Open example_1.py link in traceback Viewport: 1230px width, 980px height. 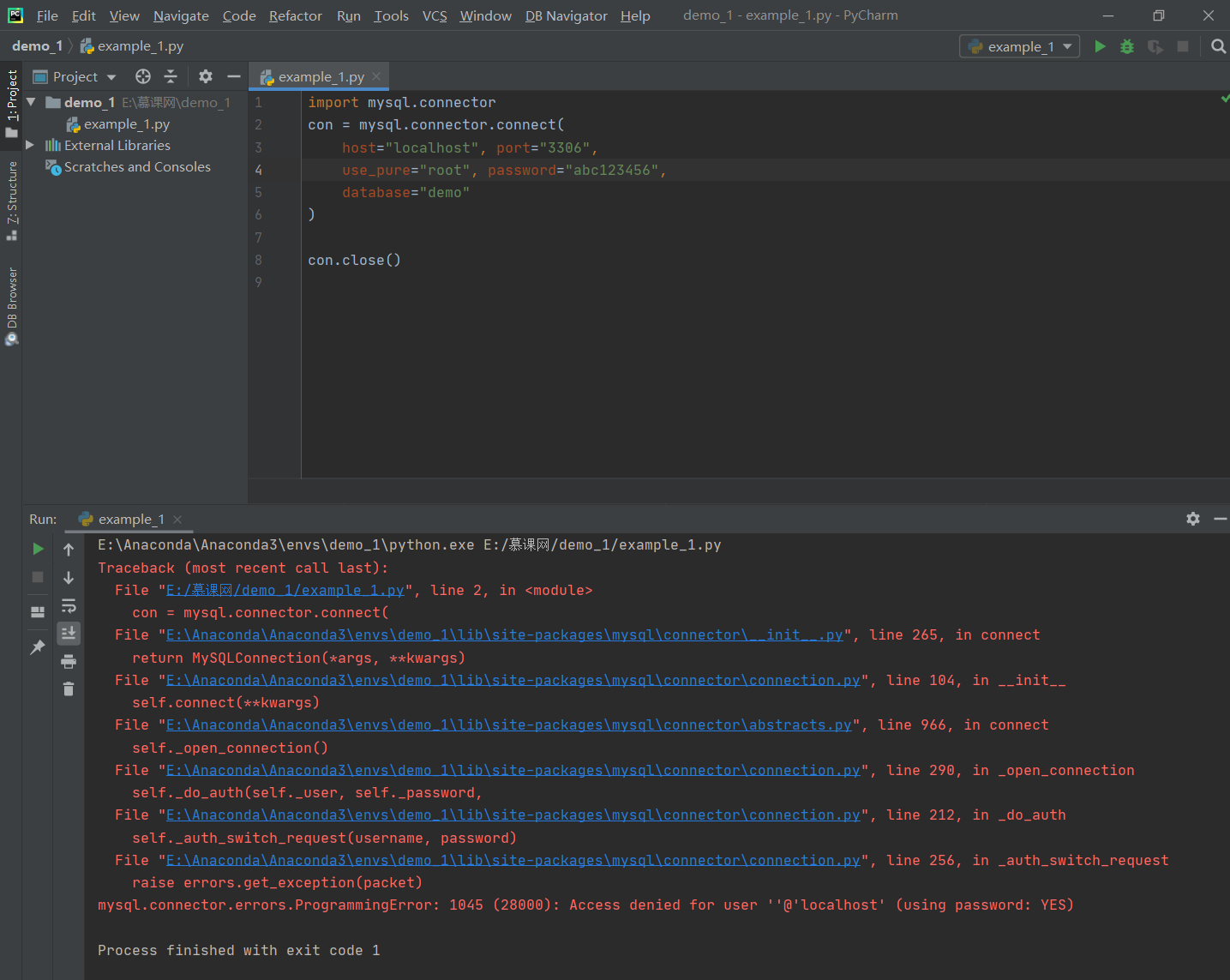pyautogui.click(x=285, y=590)
